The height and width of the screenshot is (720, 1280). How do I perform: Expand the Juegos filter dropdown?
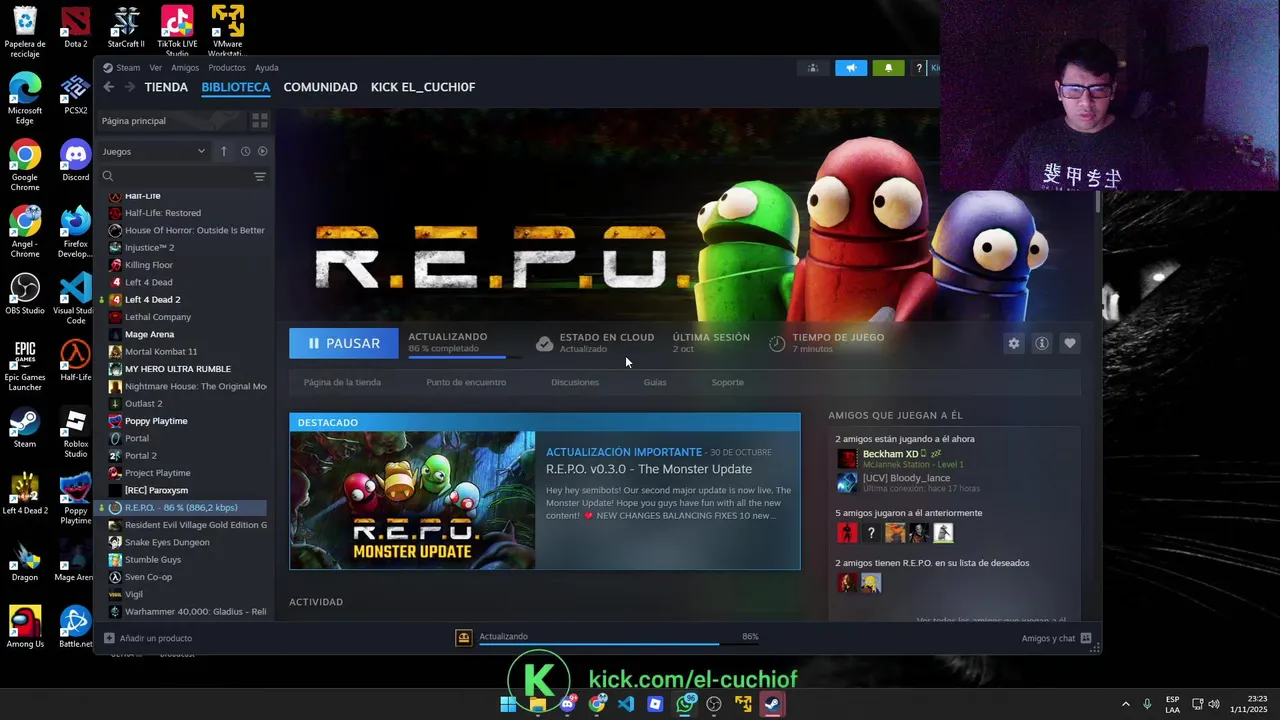(153, 151)
